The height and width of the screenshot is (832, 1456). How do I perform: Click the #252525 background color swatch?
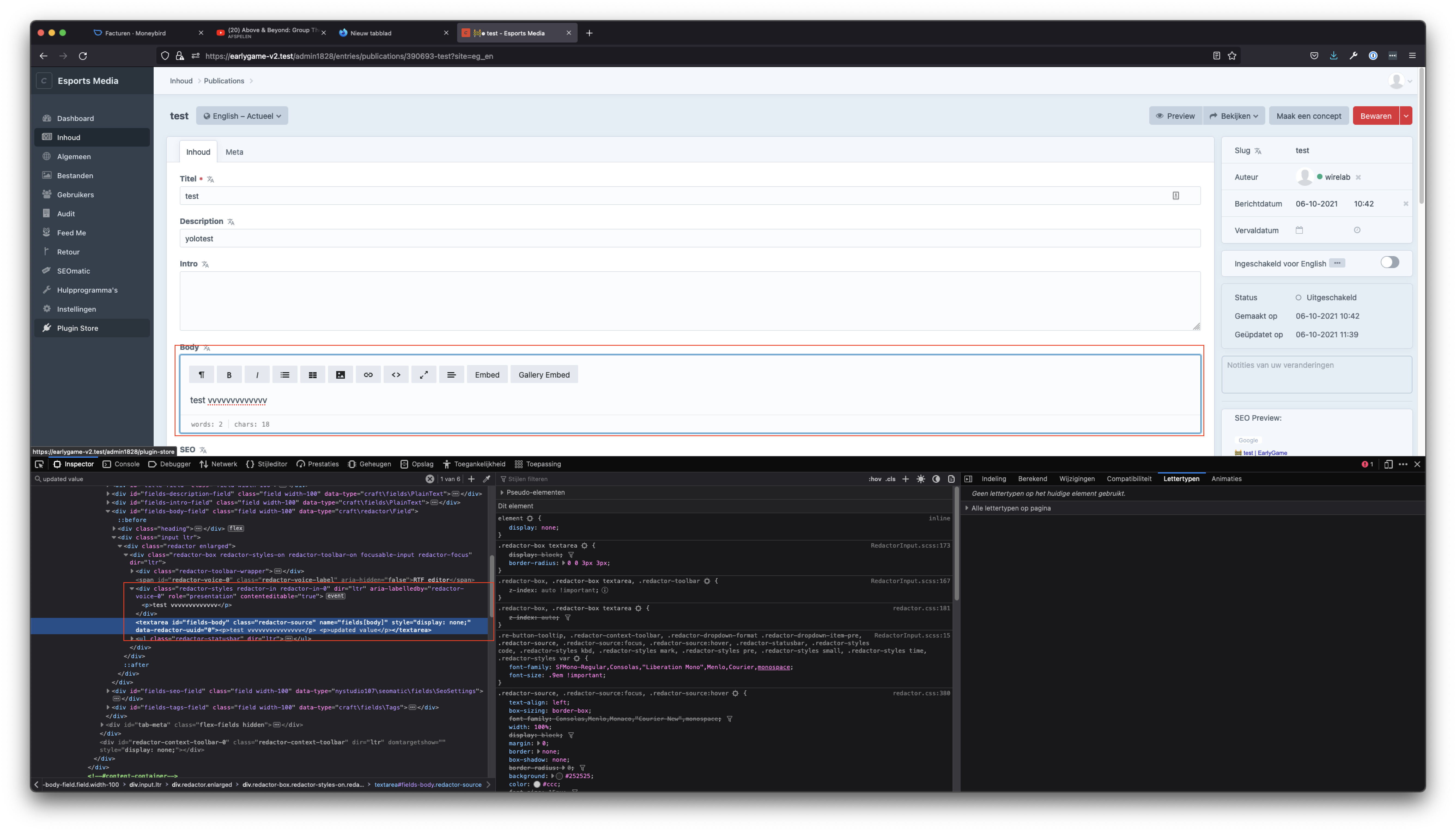point(559,776)
